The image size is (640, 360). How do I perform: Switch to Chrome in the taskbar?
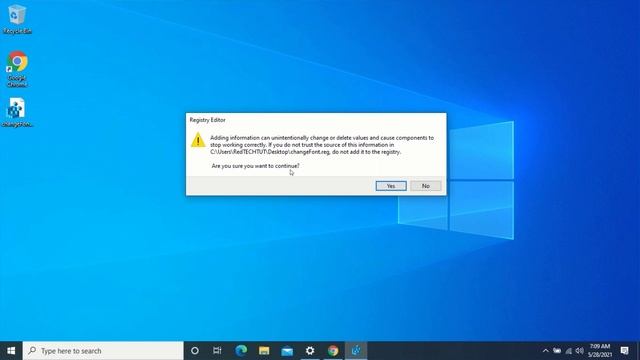click(x=333, y=351)
